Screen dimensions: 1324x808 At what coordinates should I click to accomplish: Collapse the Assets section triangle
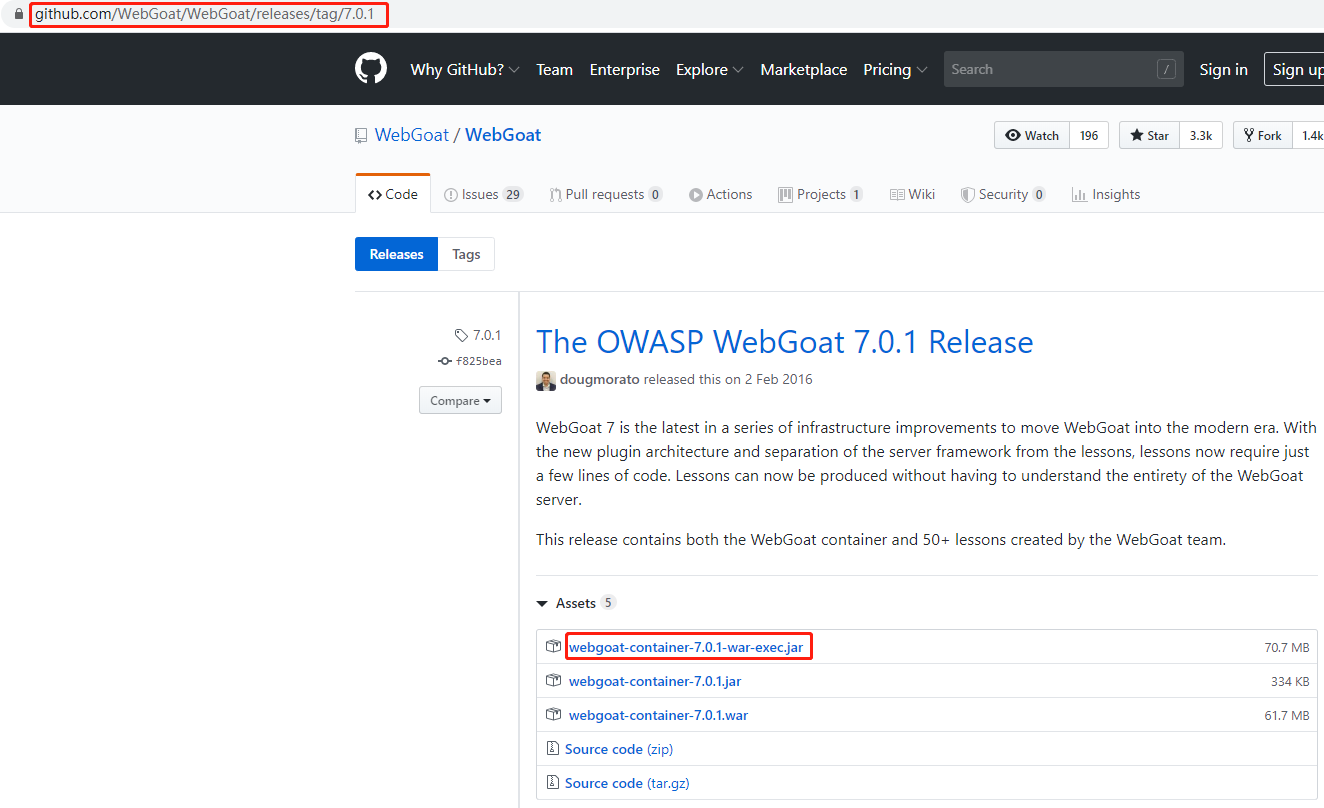(543, 604)
